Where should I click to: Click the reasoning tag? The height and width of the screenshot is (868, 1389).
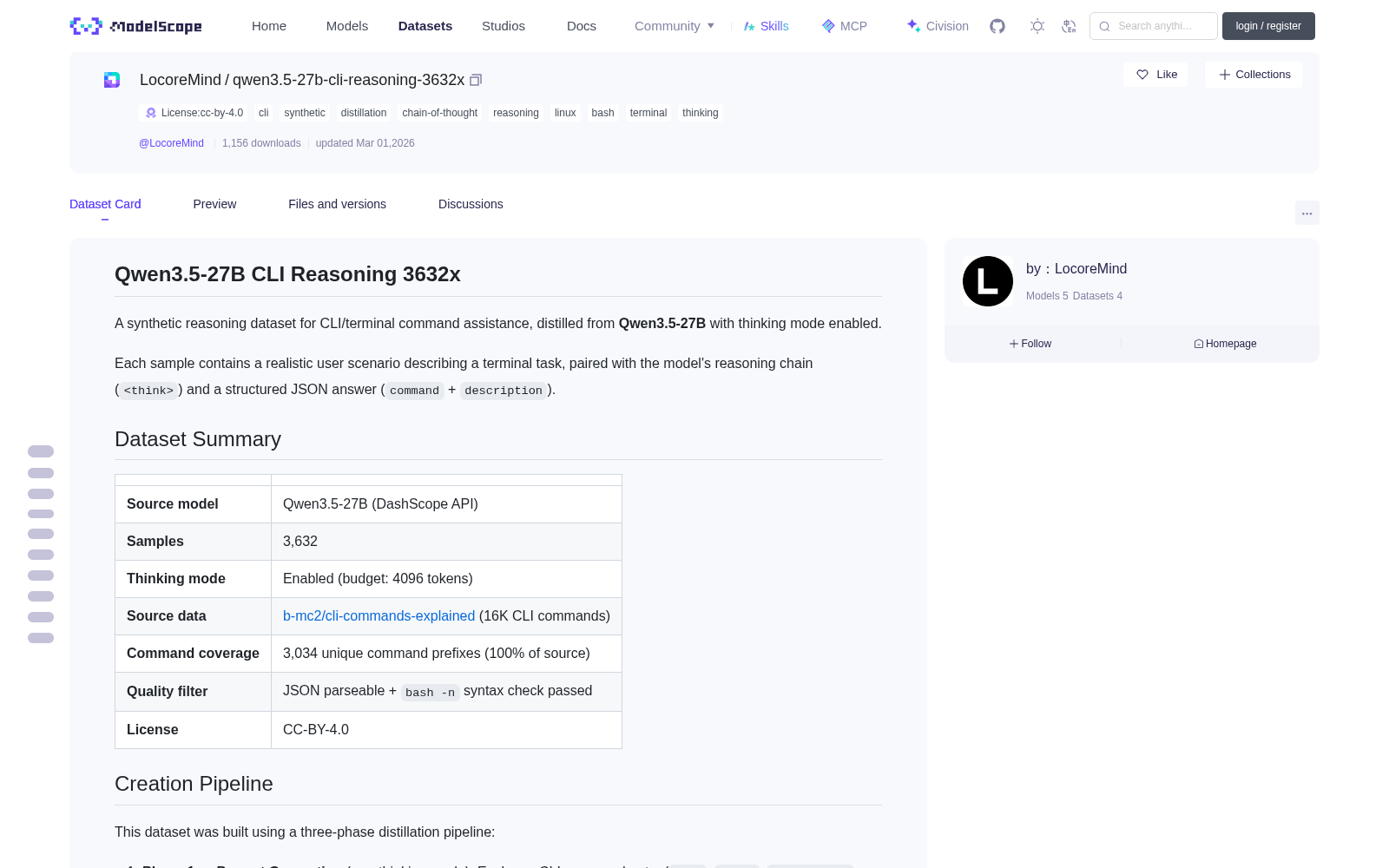point(516,113)
